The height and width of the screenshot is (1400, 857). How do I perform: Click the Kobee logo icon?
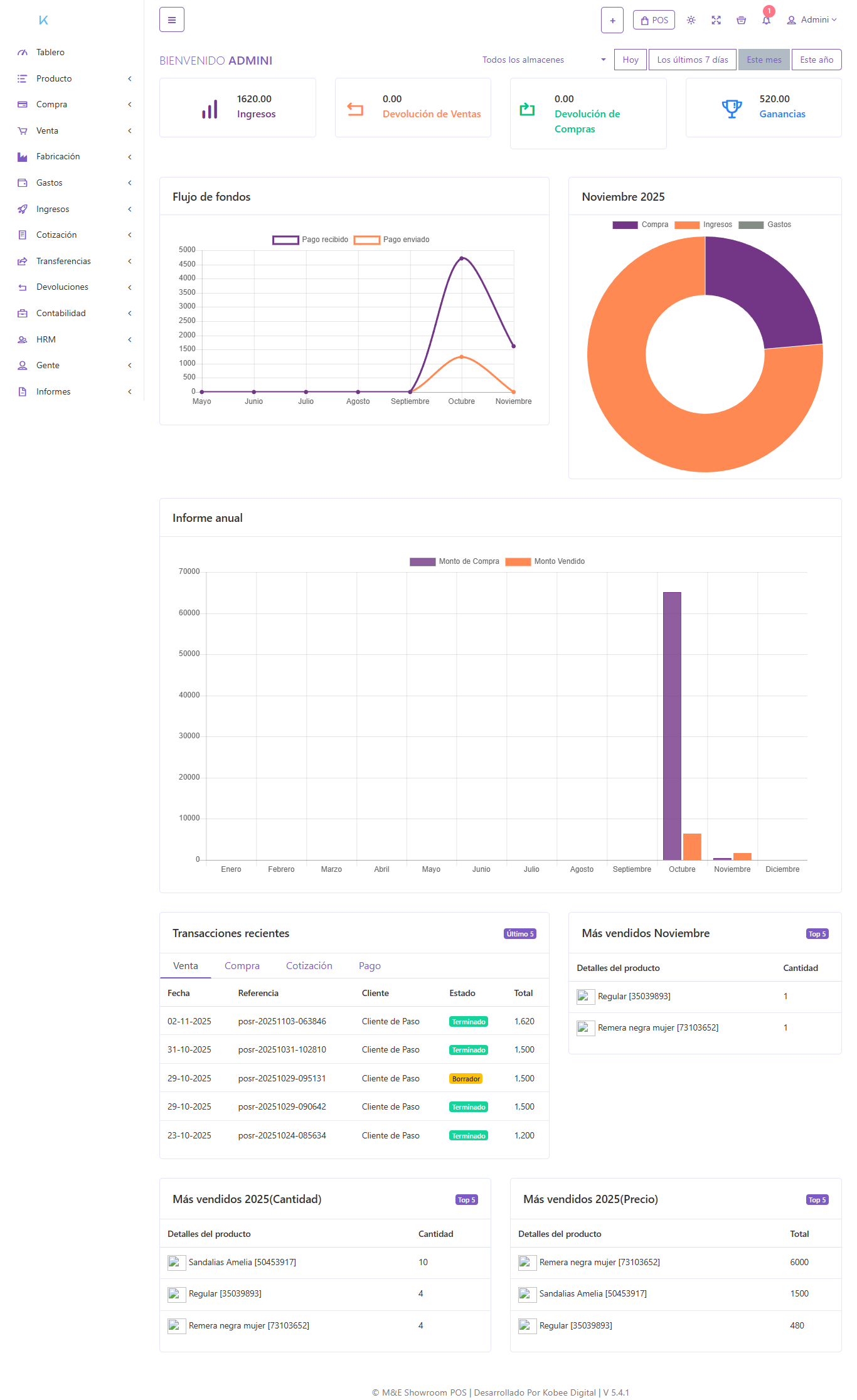[x=43, y=20]
